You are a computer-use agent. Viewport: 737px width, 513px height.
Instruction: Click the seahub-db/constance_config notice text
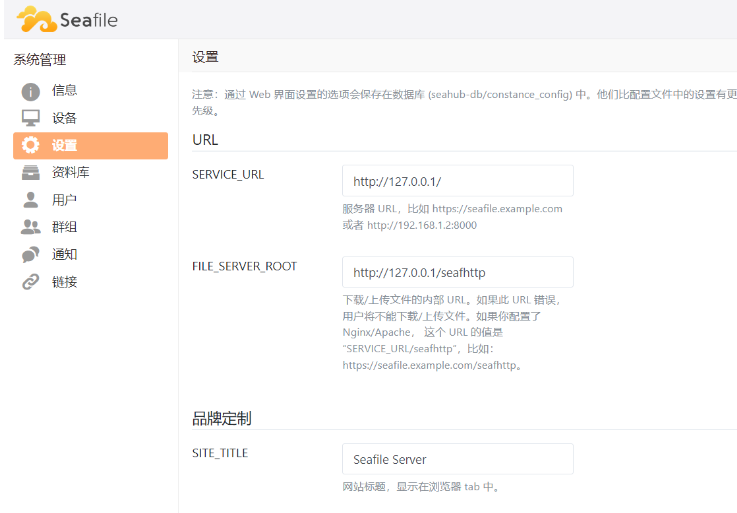tap(500, 95)
